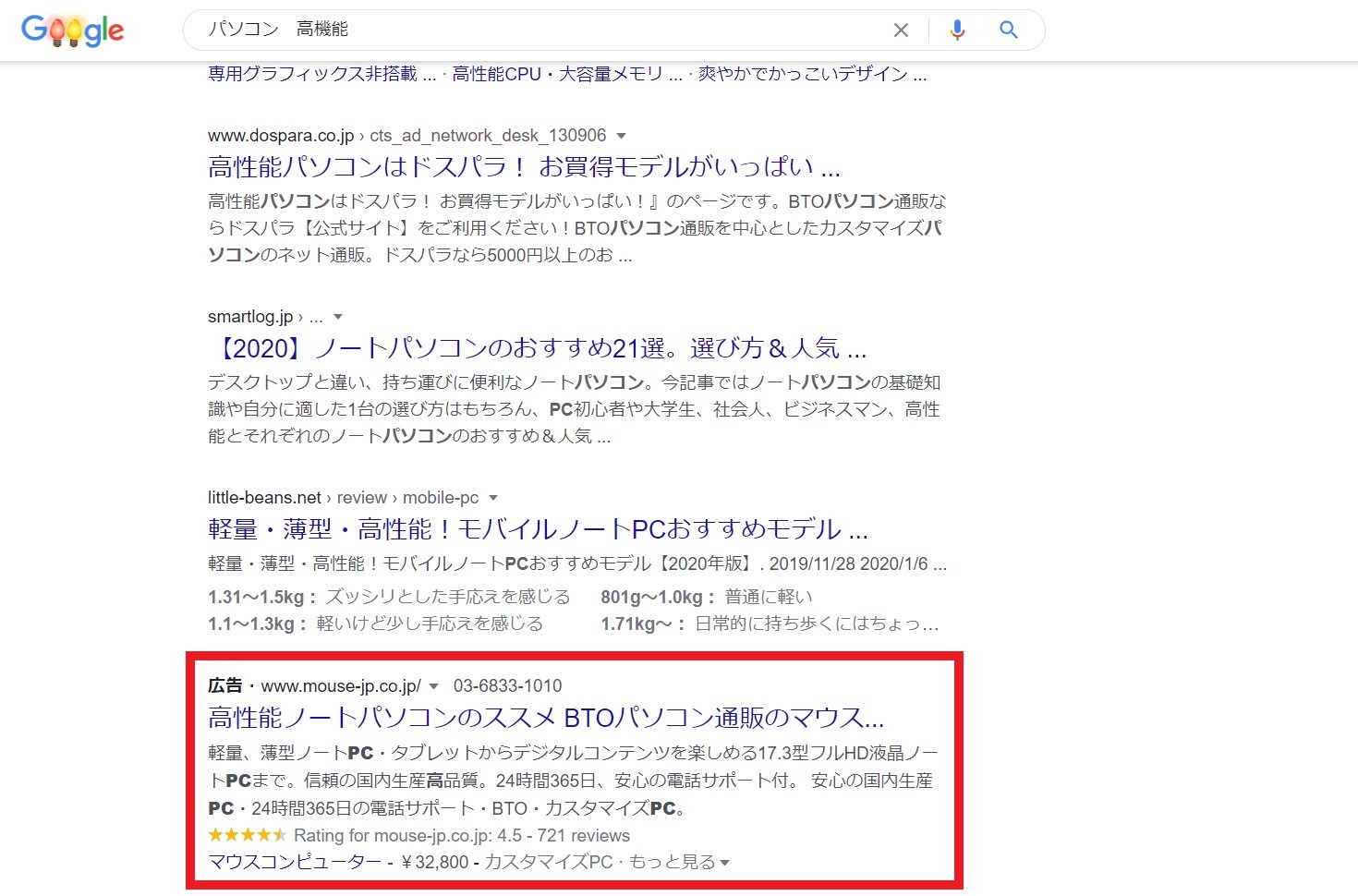Click the 高性能CPU・大容量メモリ link
The width and height of the screenshot is (1358, 896).
tap(567, 74)
